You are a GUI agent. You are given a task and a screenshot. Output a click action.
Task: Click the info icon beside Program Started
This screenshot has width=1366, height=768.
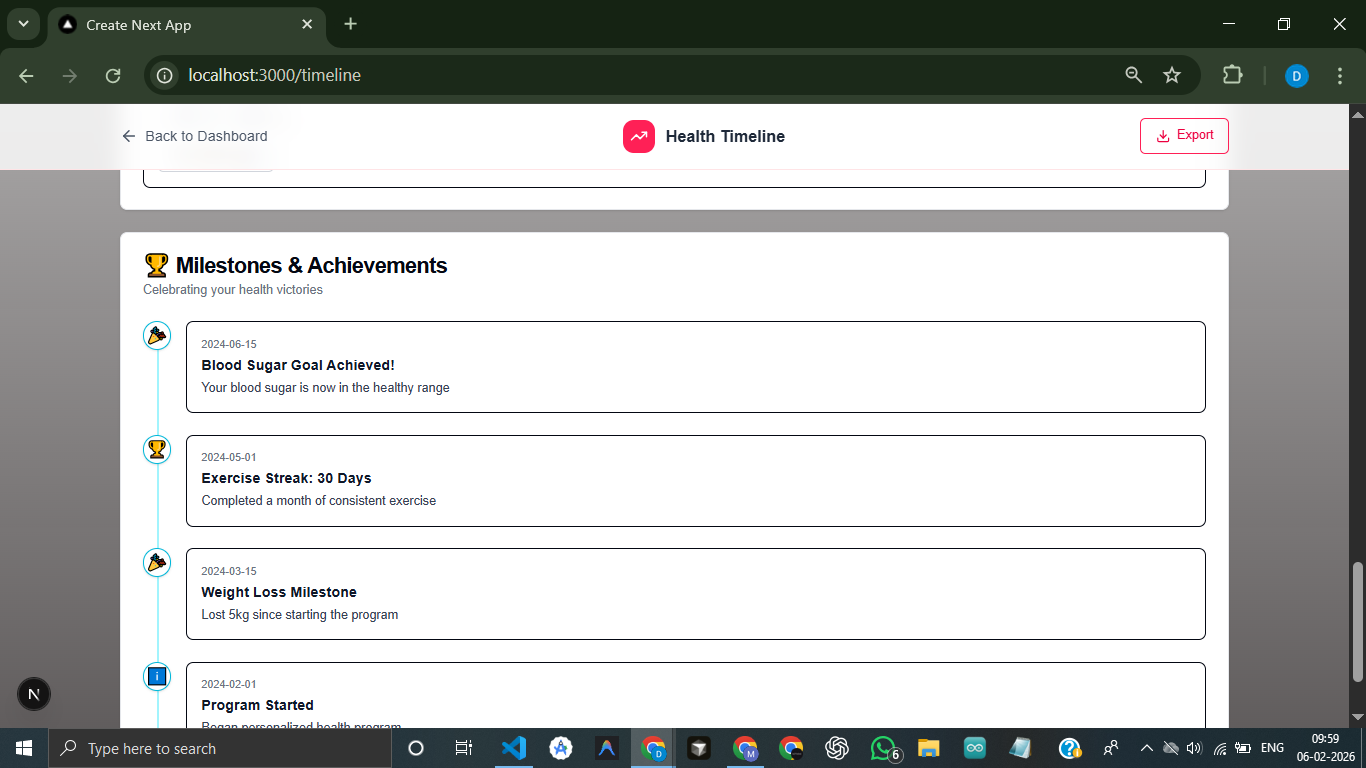pyautogui.click(x=157, y=676)
